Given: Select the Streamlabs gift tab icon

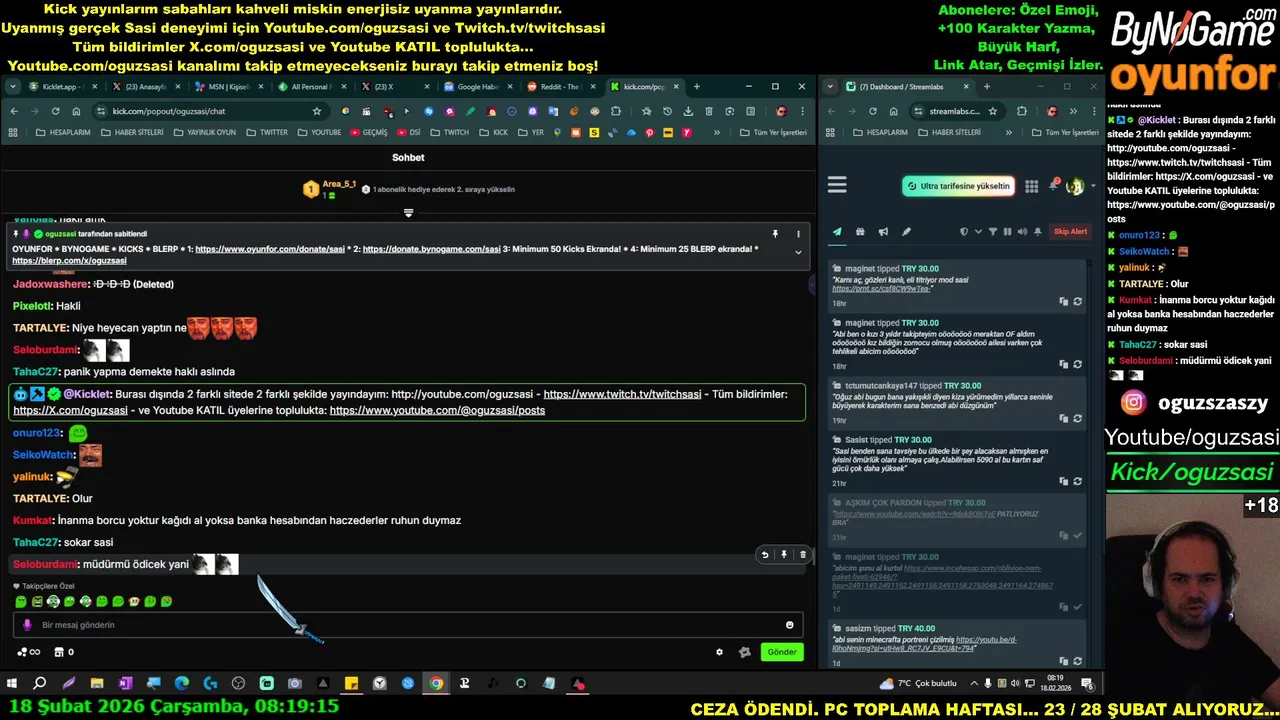Looking at the screenshot, I should pyautogui.click(x=860, y=231).
